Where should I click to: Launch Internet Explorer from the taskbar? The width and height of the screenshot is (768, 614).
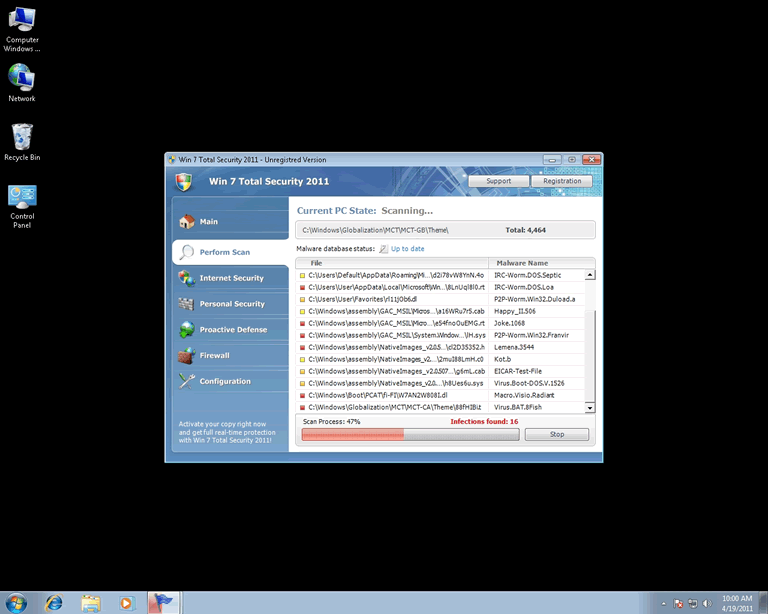coord(54,602)
